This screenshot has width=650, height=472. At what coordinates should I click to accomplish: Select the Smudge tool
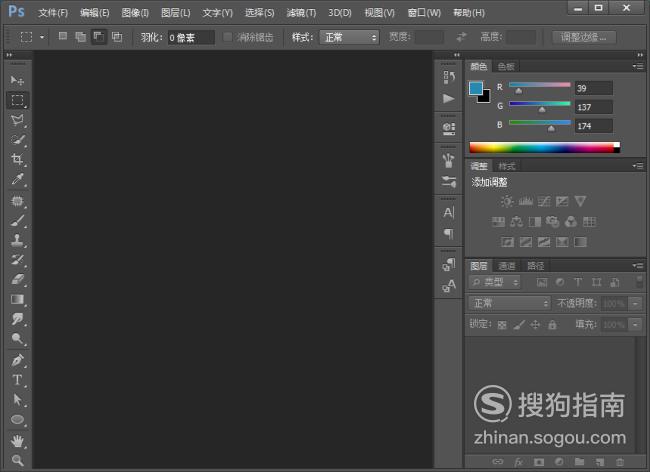(x=17, y=319)
